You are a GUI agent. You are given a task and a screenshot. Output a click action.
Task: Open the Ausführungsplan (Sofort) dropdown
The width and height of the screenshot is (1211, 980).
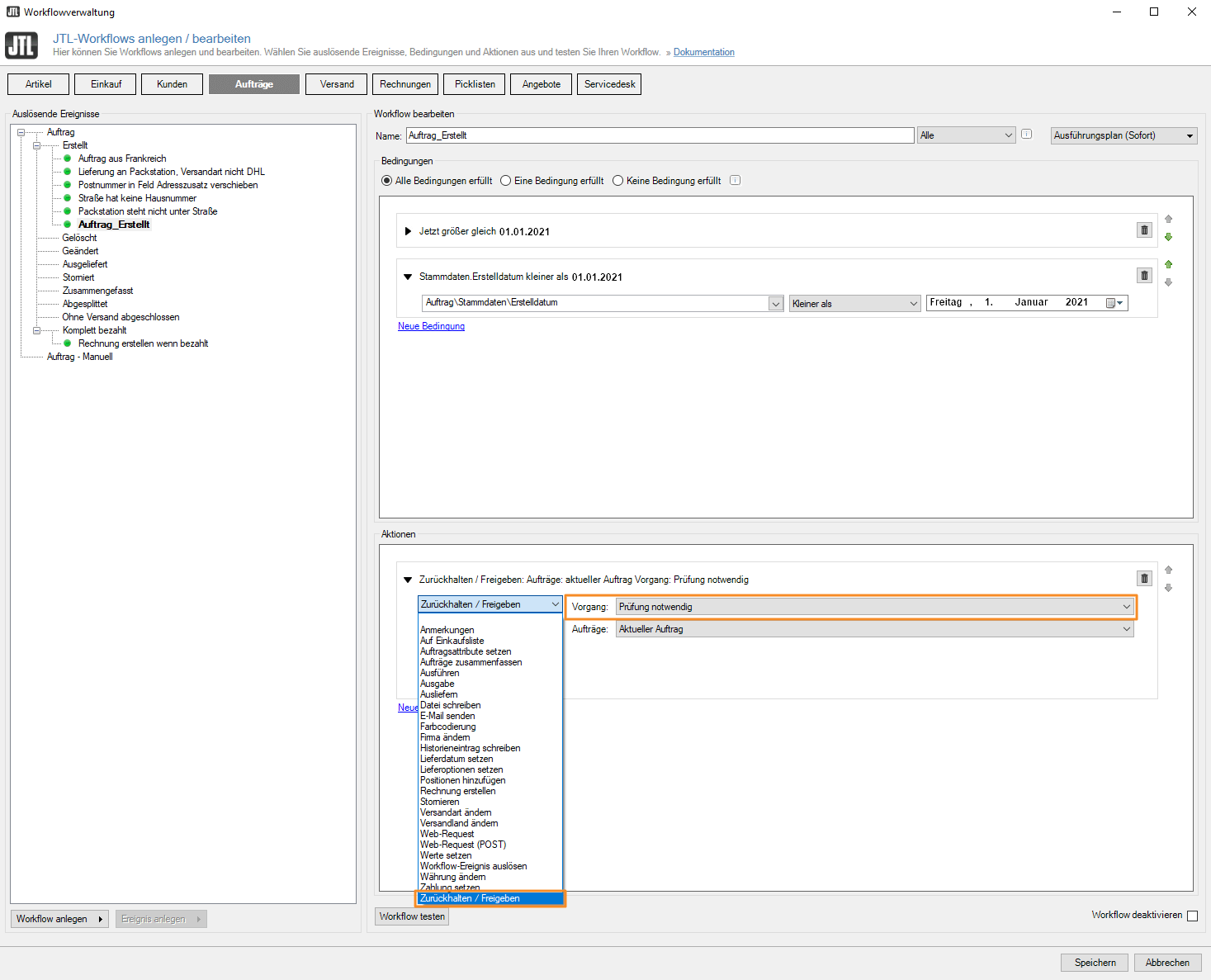click(x=1123, y=135)
